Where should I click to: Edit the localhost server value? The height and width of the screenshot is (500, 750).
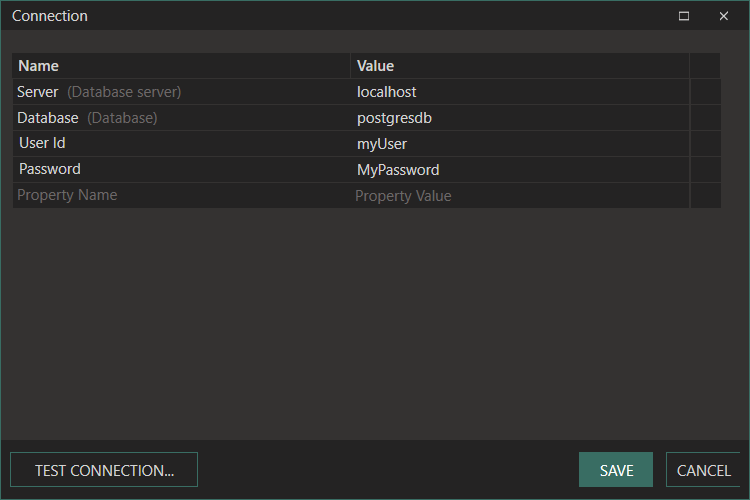coord(520,92)
